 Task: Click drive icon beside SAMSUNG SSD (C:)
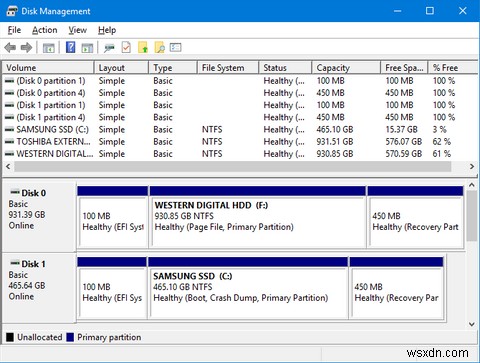10,129
